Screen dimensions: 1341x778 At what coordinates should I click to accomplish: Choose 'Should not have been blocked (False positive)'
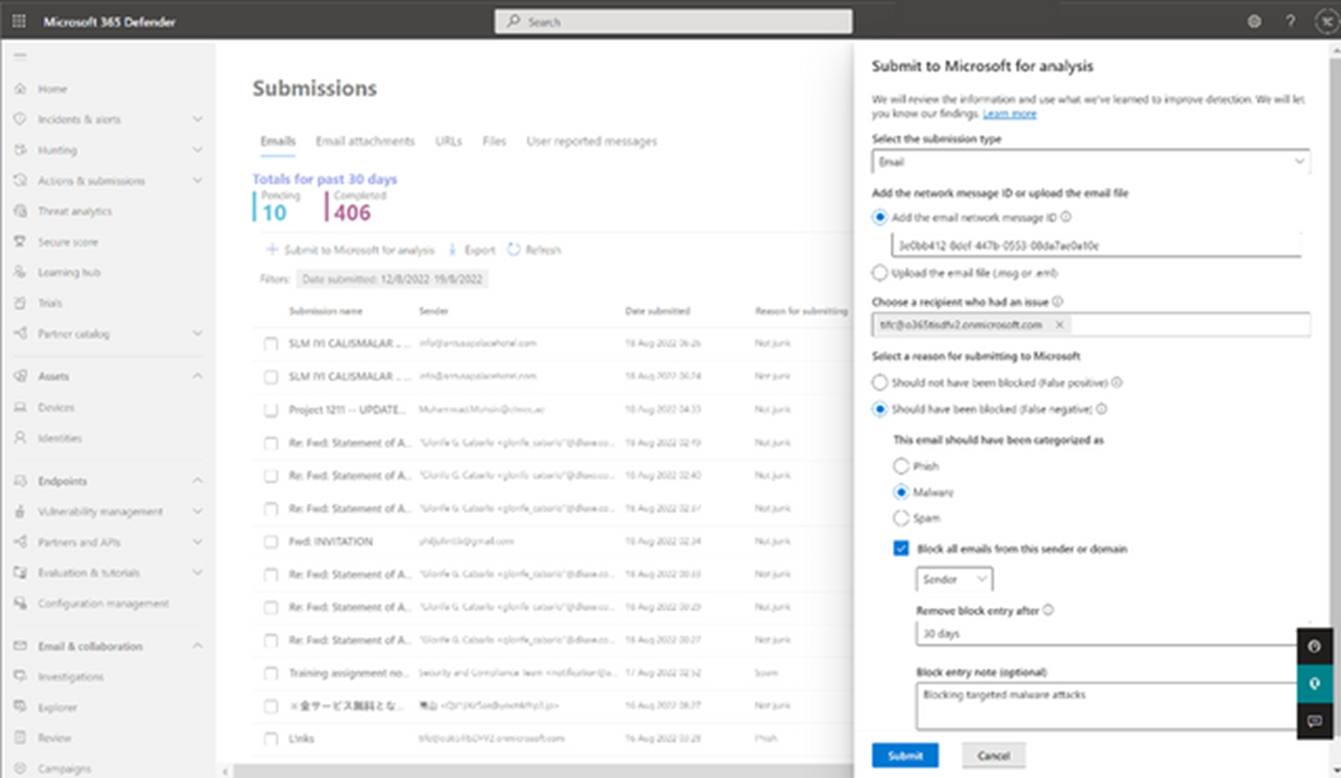coord(880,382)
